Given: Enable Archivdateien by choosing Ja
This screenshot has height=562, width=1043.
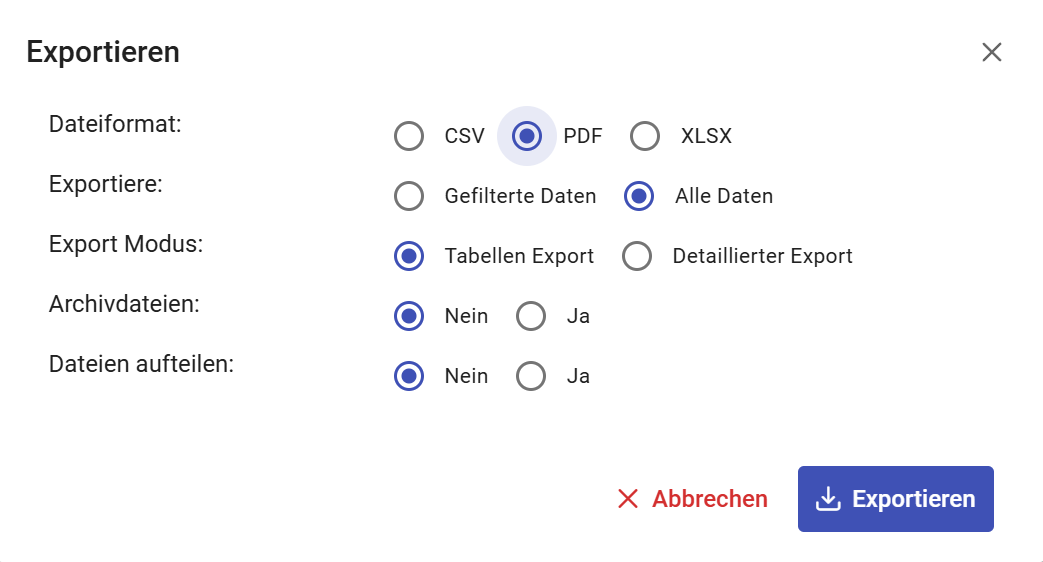Looking at the screenshot, I should (531, 316).
